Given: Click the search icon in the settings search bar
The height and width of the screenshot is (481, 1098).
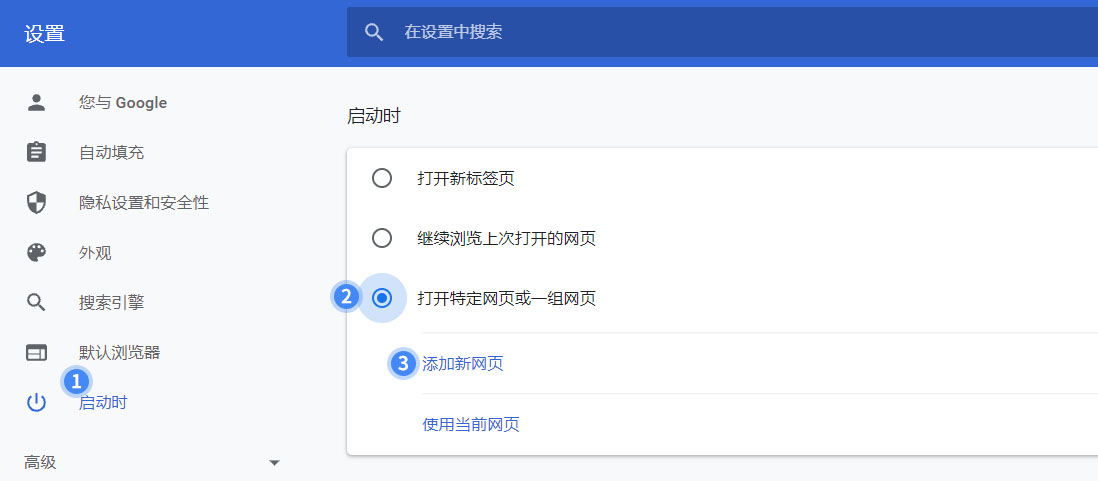Looking at the screenshot, I should [x=374, y=32].
